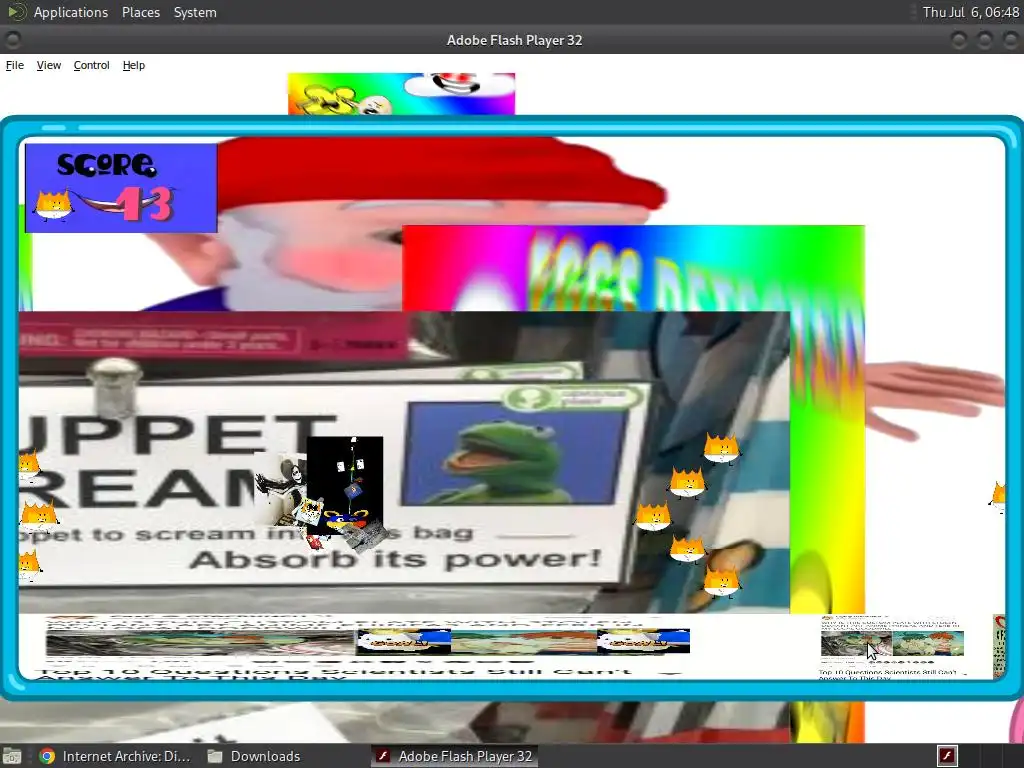Click the rainbow smiley banner above game frame
This screenshot has width=1024, height=768.
401,93
